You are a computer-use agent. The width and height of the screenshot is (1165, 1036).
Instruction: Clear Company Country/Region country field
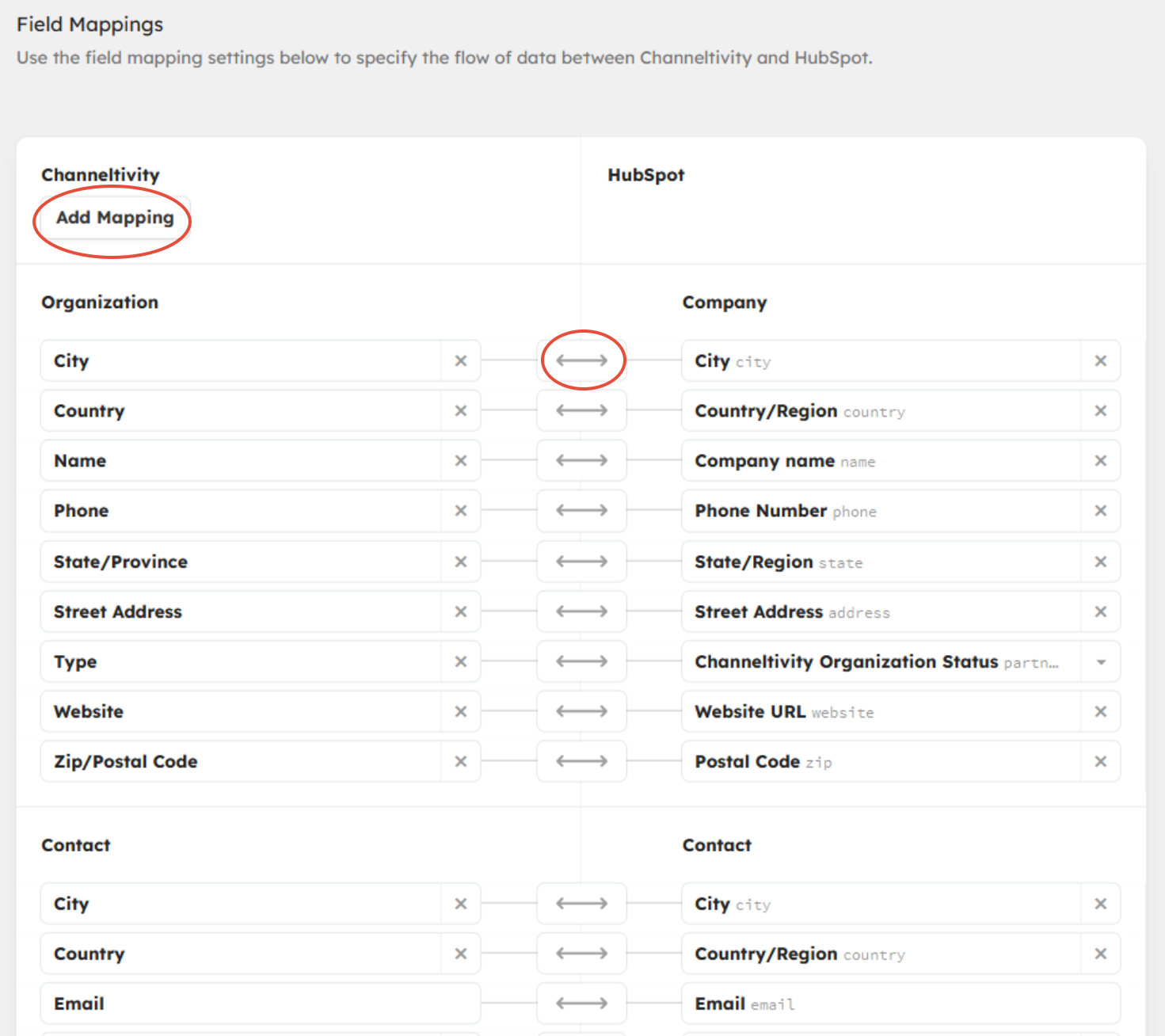1101,411
